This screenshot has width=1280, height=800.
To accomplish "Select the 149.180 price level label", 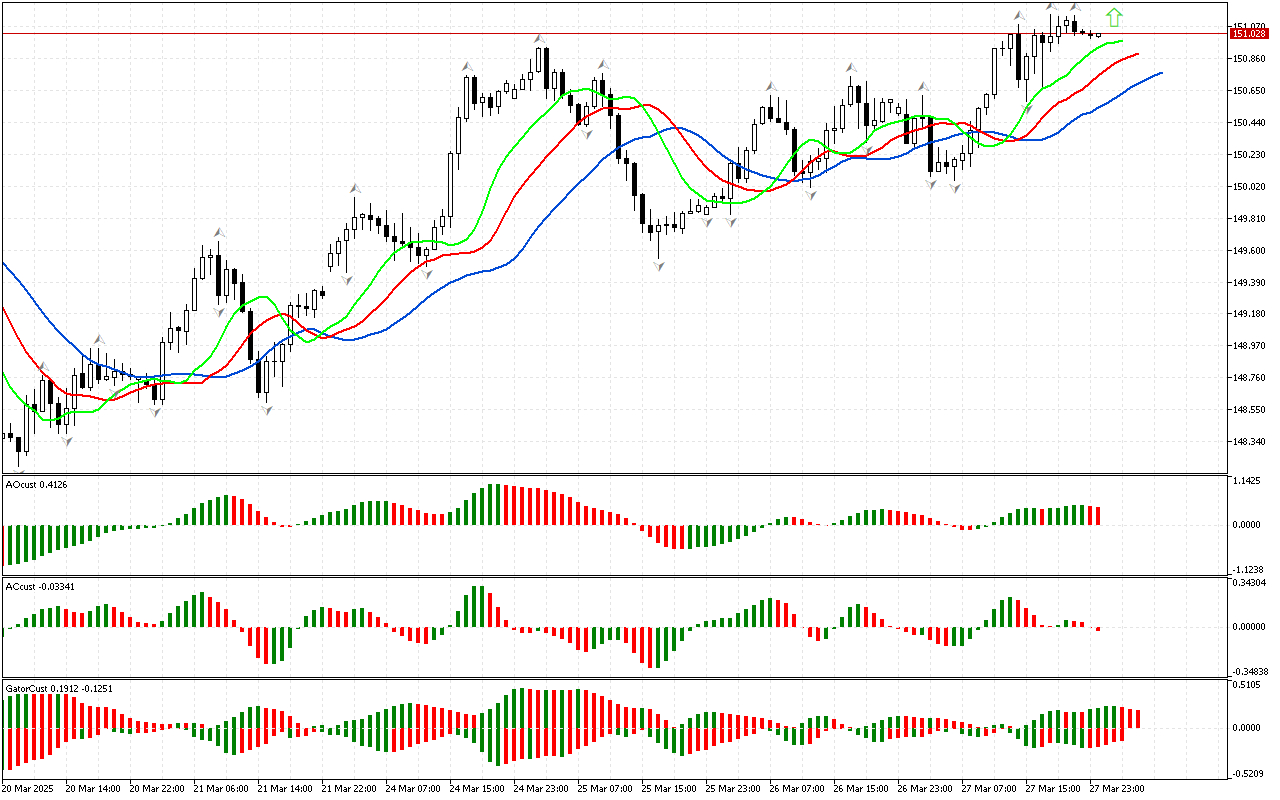I will 1250,314.
